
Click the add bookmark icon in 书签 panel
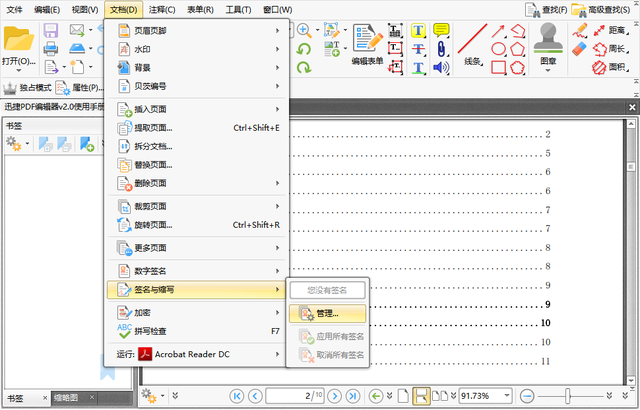point(87,144)
